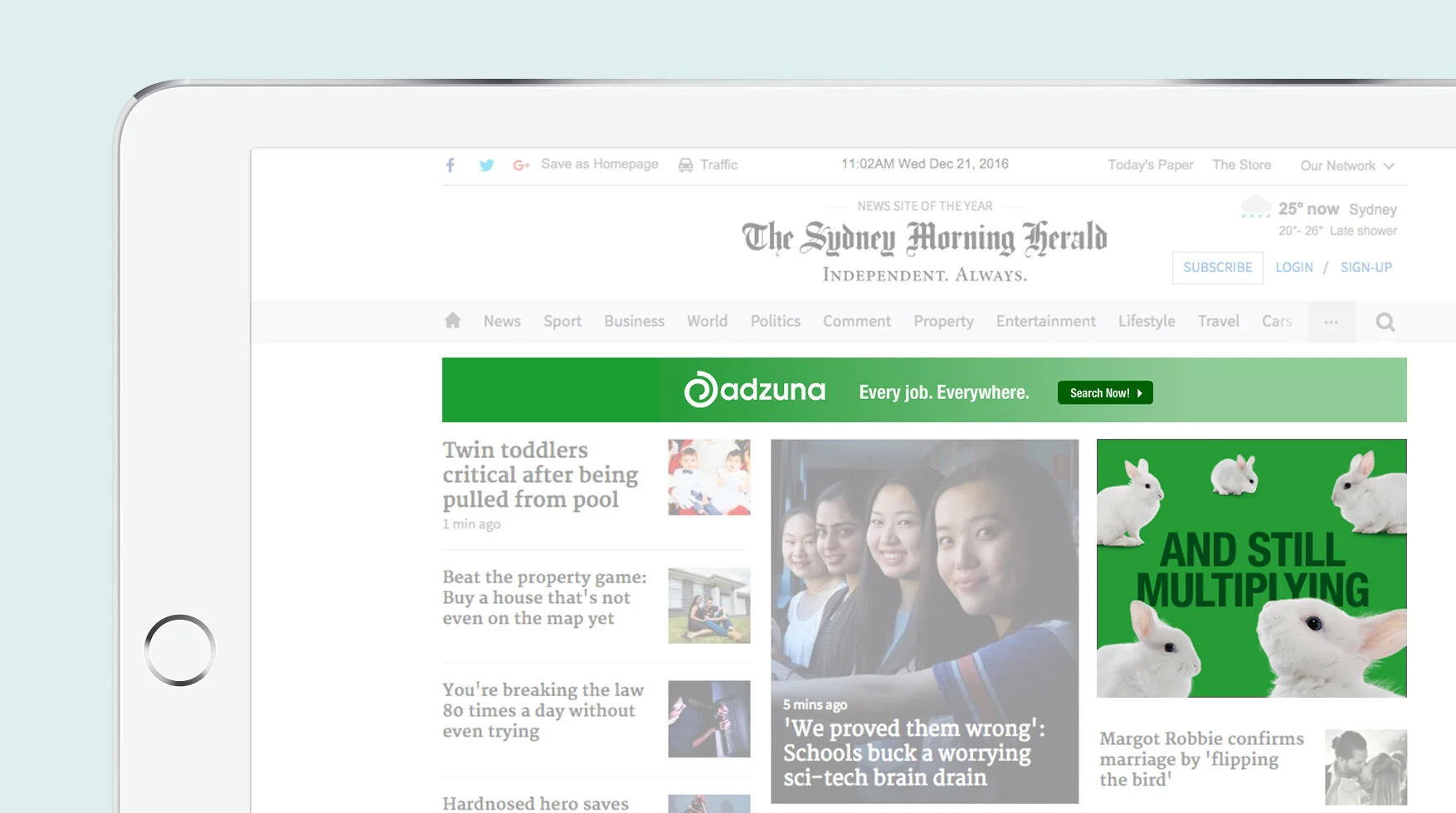
Task: Click the '5 mins ago' timestamp
Action: [815, 704]
